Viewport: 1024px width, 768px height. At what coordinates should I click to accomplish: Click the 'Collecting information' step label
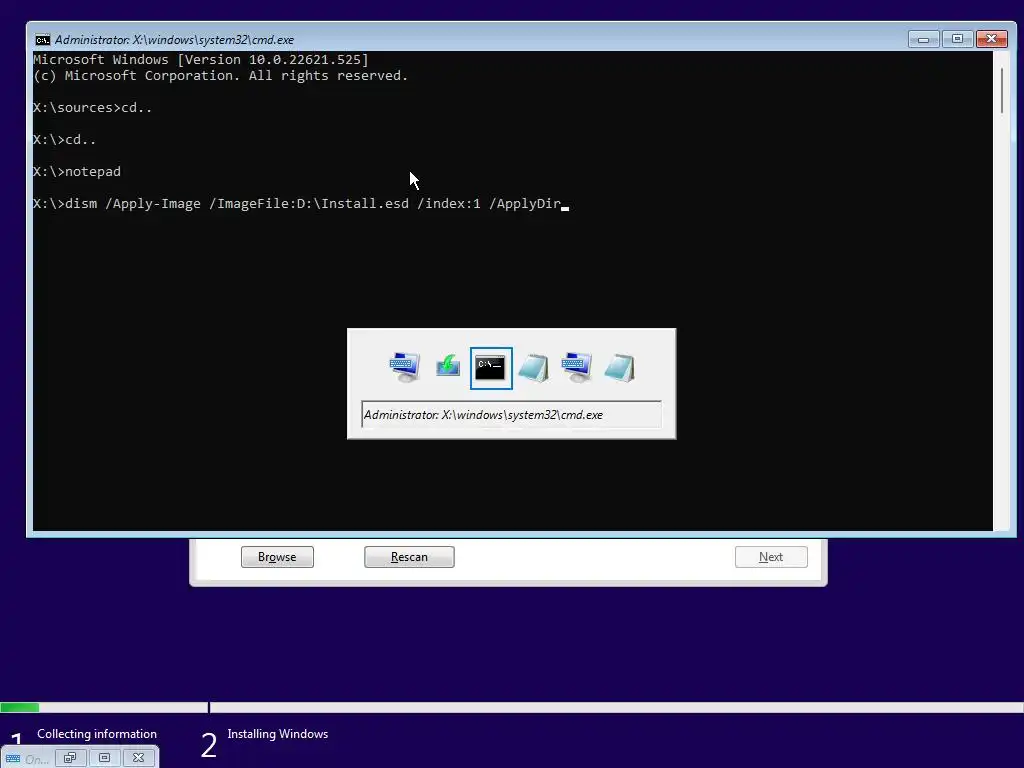(x=97, y=734)
